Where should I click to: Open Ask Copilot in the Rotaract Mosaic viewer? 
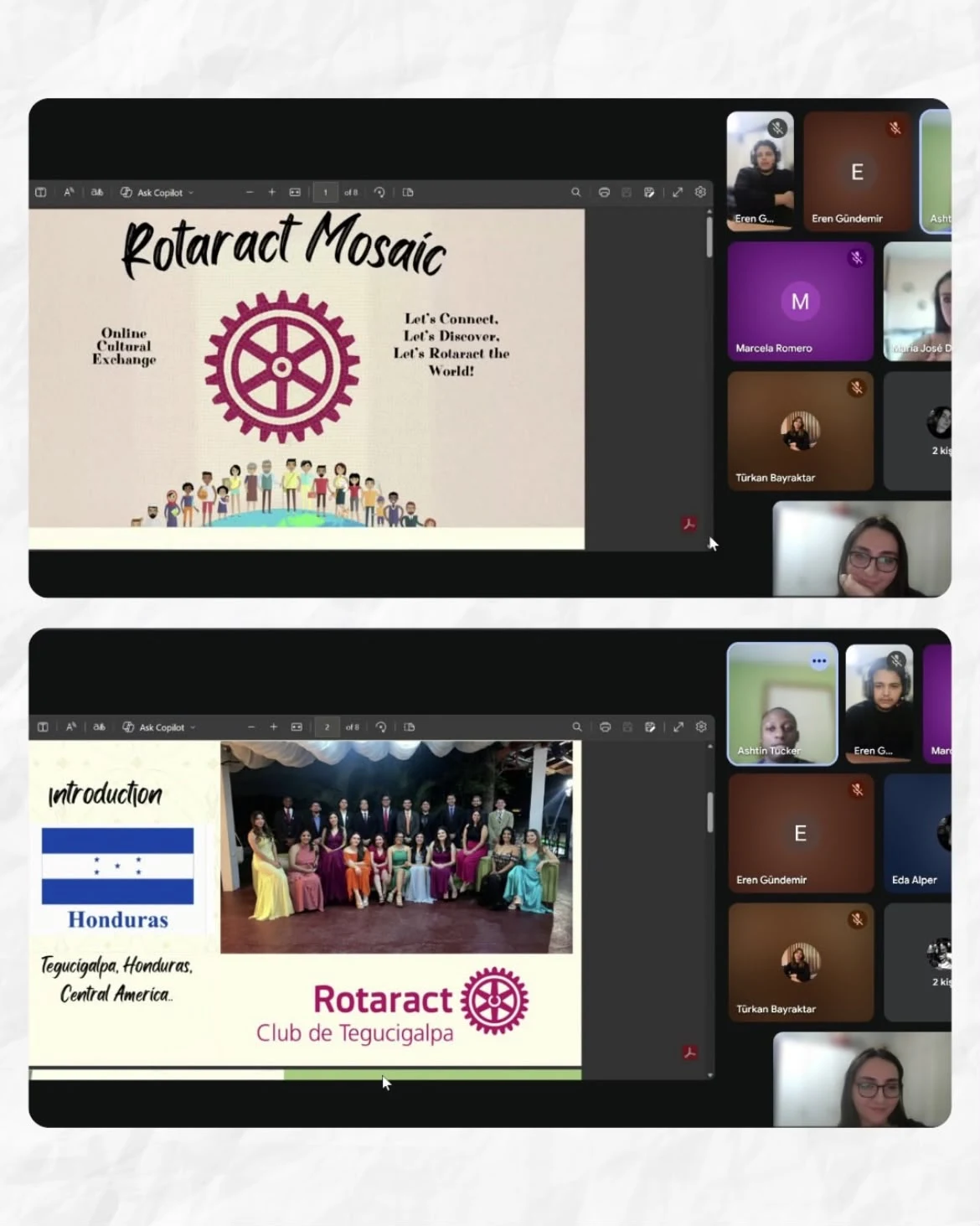(x=152, y=192)
